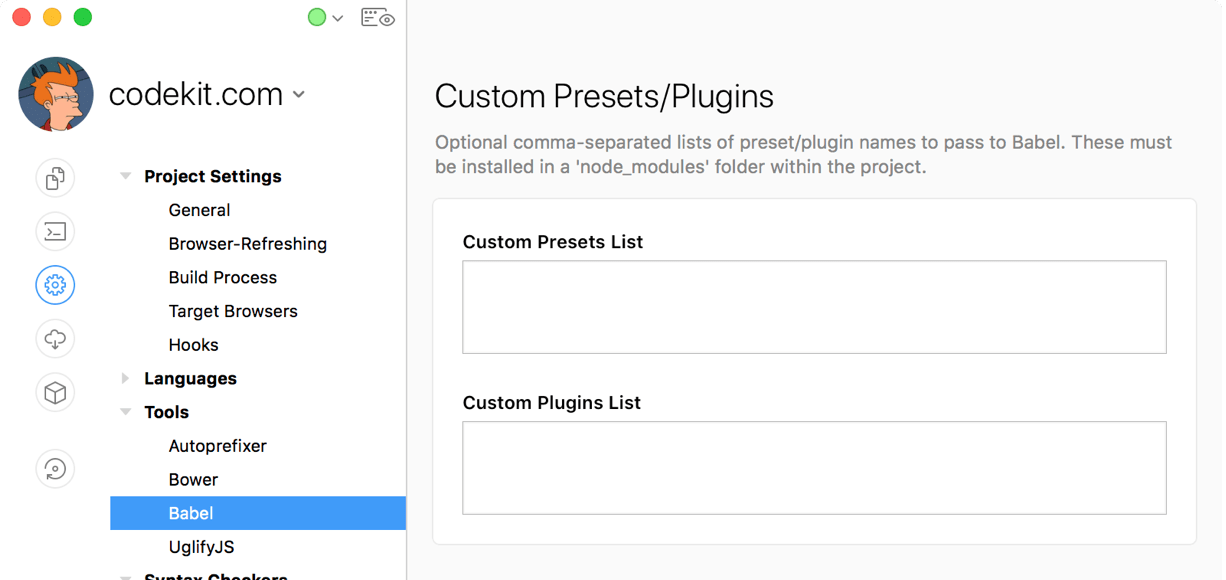Select Browser-Refreshing settings item
The width and height of the screenshot is (1226, 580).
[248, 244]
